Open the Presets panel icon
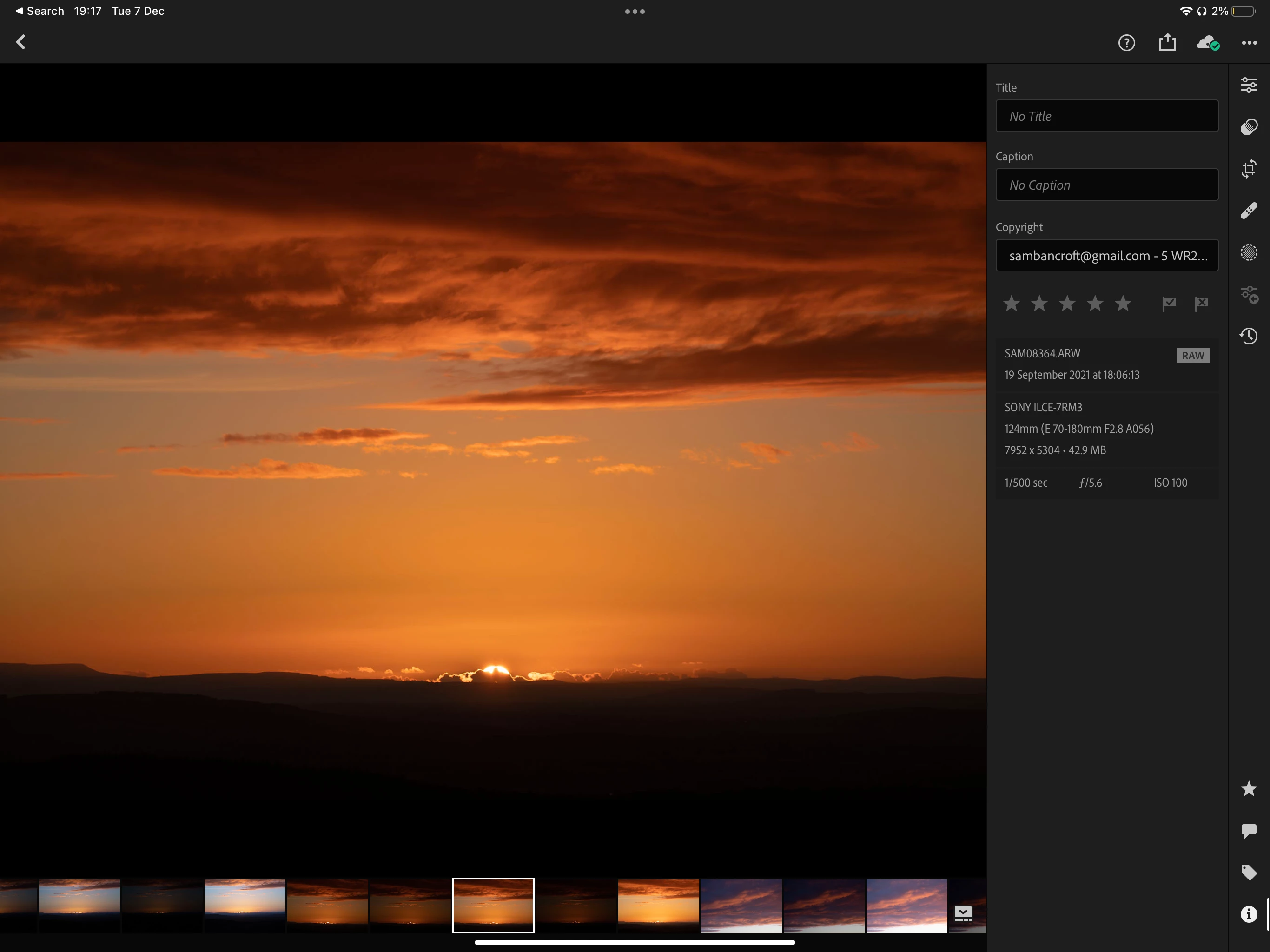The image size is (1270, 952). pos(1249,127)
